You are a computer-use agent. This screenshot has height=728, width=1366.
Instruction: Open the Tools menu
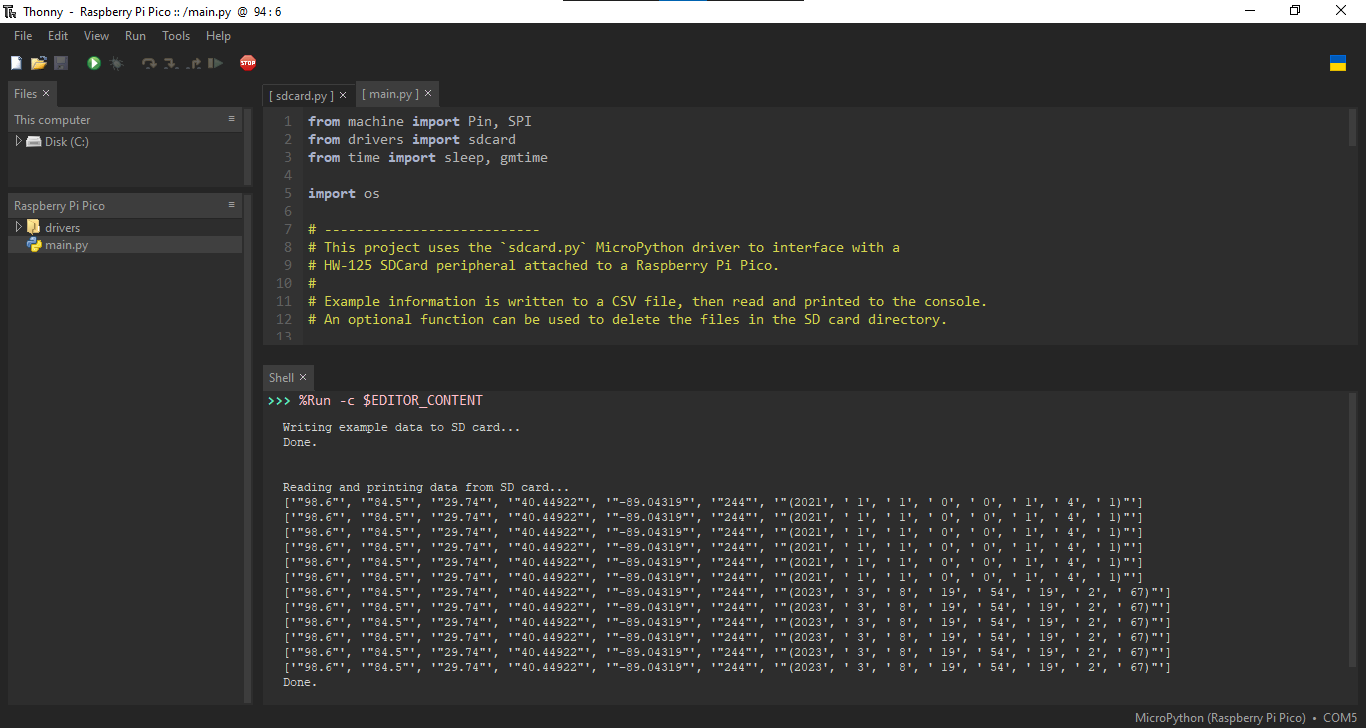click(x=176, y=35)
